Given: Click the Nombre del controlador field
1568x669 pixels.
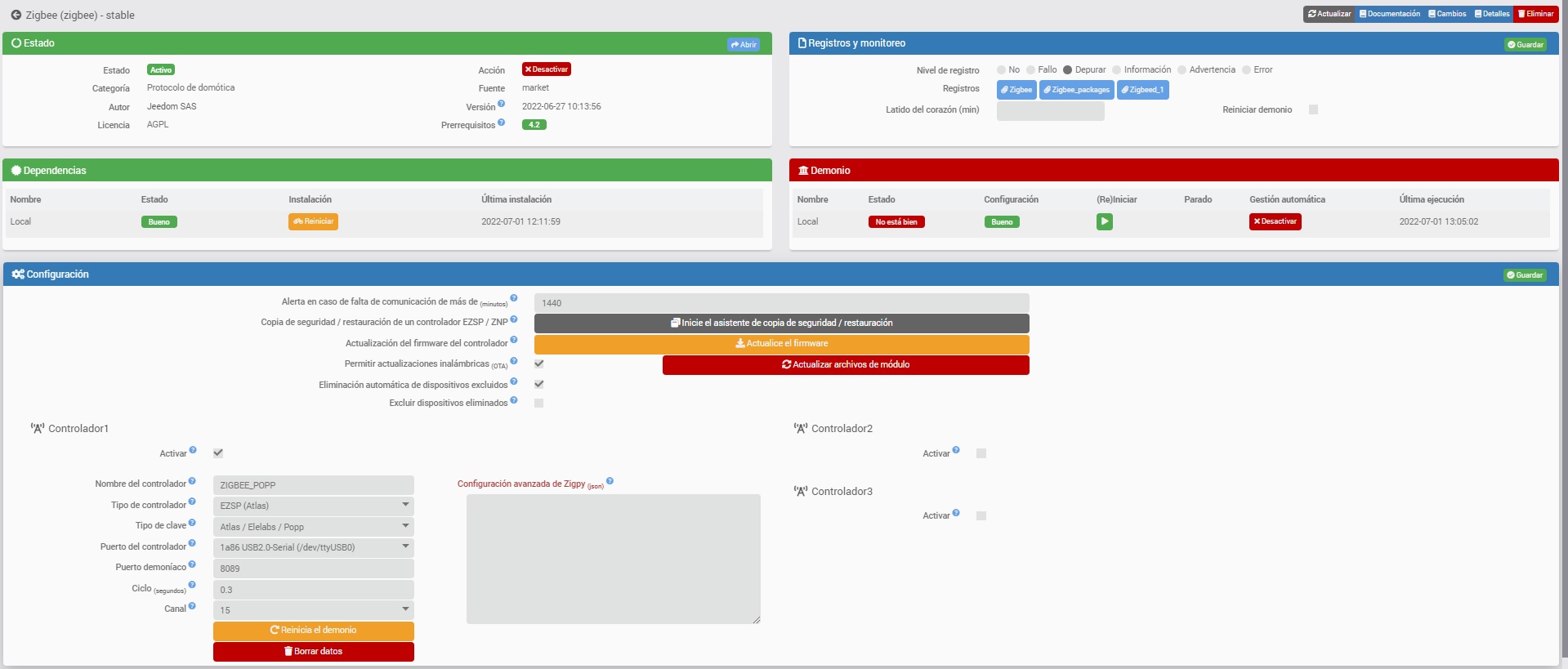Looking at the screenshot, I should [x=314, y=485].
